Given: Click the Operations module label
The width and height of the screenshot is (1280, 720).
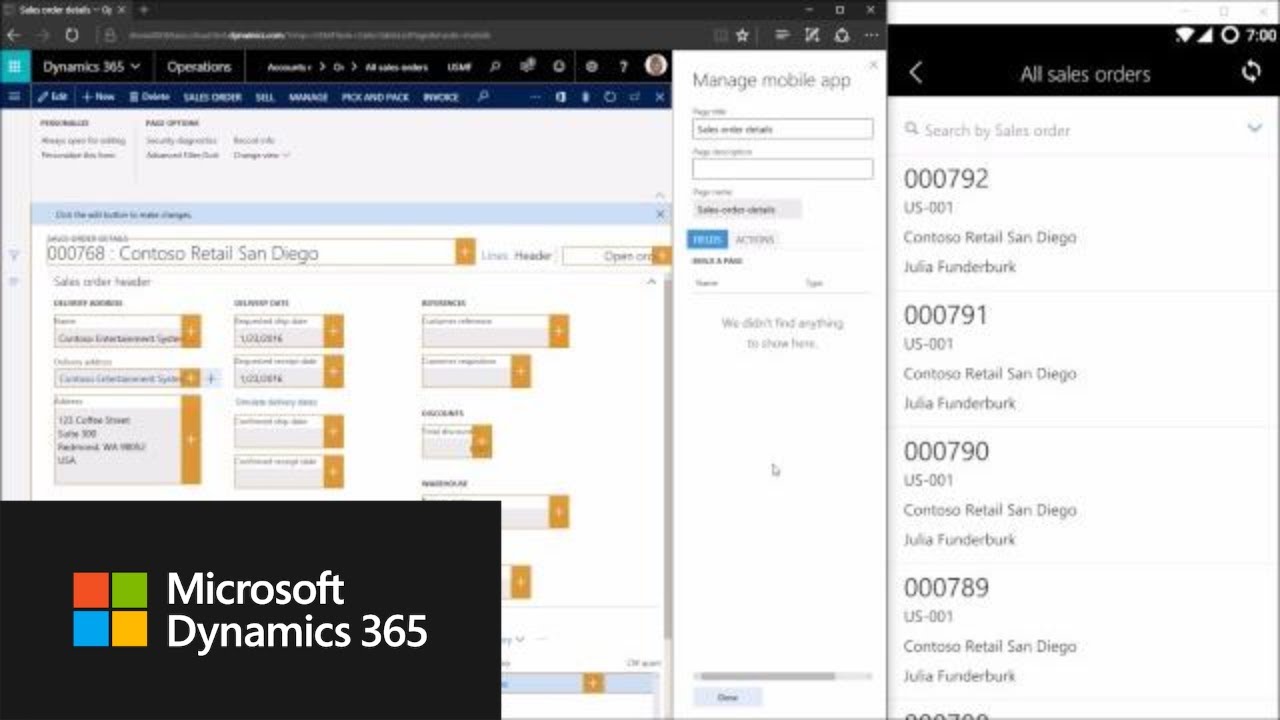Looking at the screenshot, I should point(199,67).
